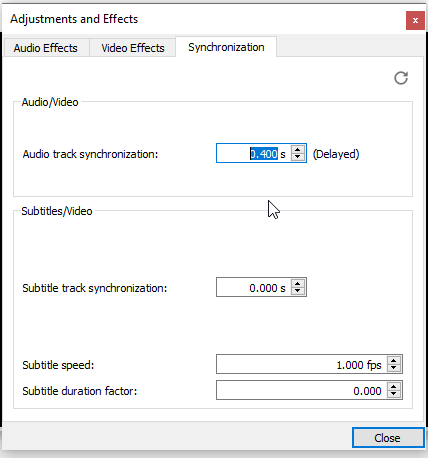Increase subtitle duration factor with up arrow
This screenshot has height=458, width=428.
[394, 386]
